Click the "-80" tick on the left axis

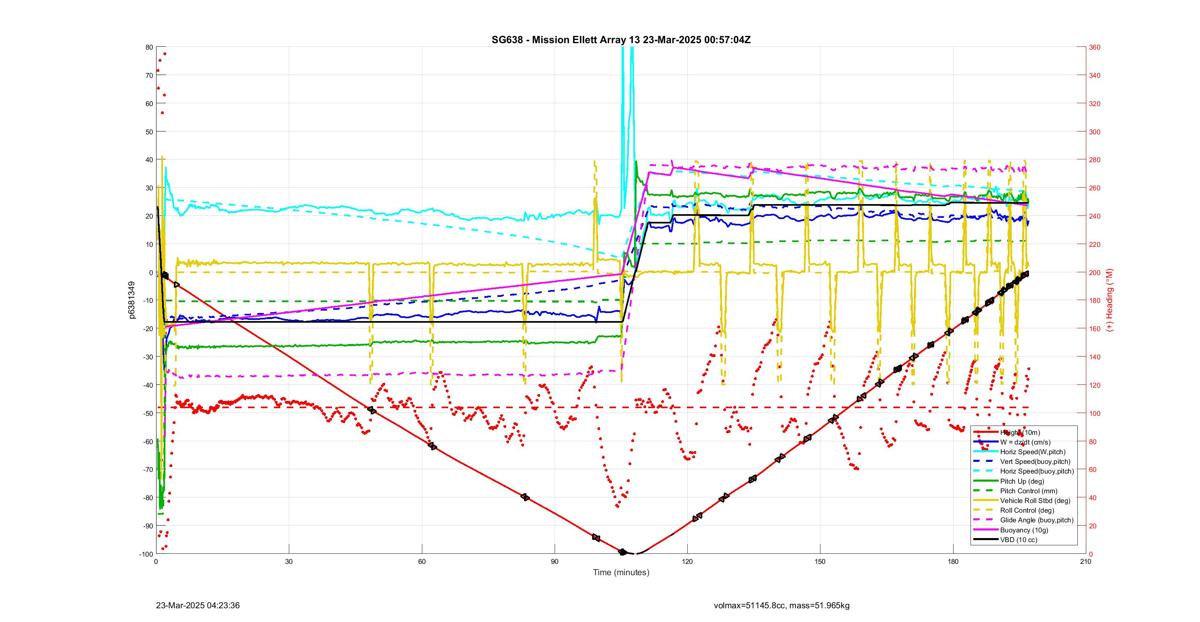(146, 498)
